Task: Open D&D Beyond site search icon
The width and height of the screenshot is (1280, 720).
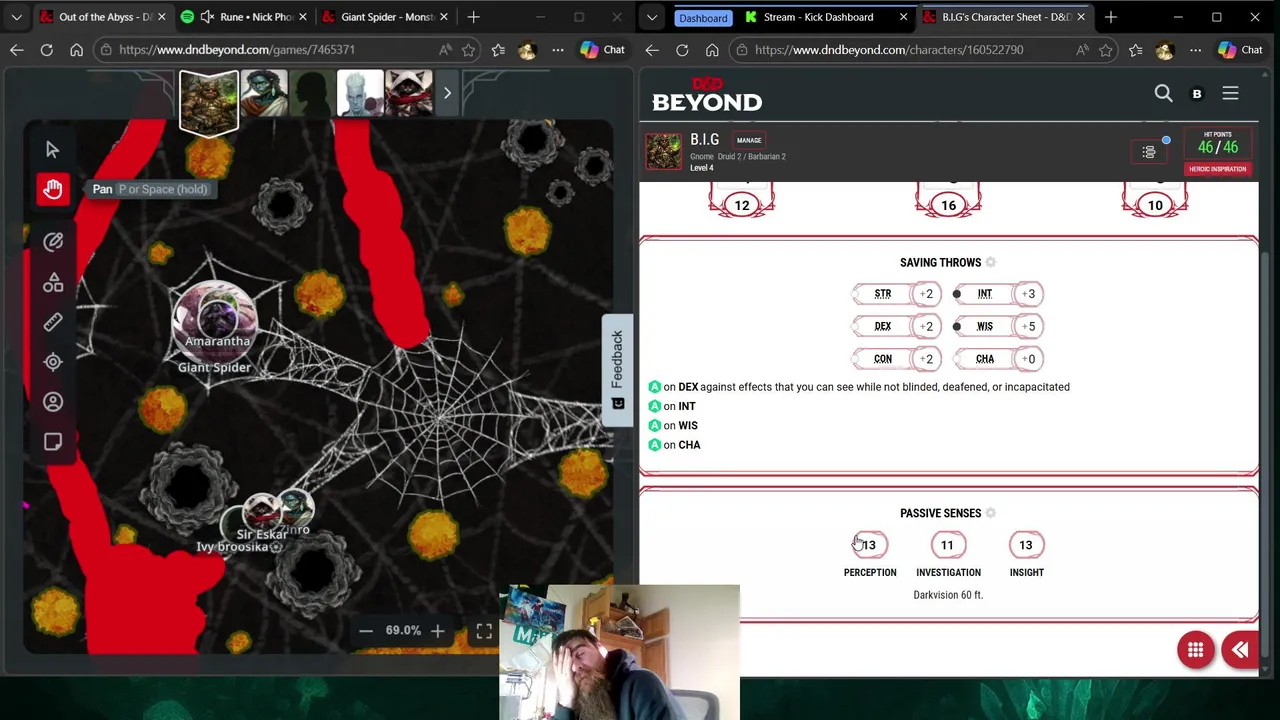Action: pyautogui.click(x=1163, y=93)
